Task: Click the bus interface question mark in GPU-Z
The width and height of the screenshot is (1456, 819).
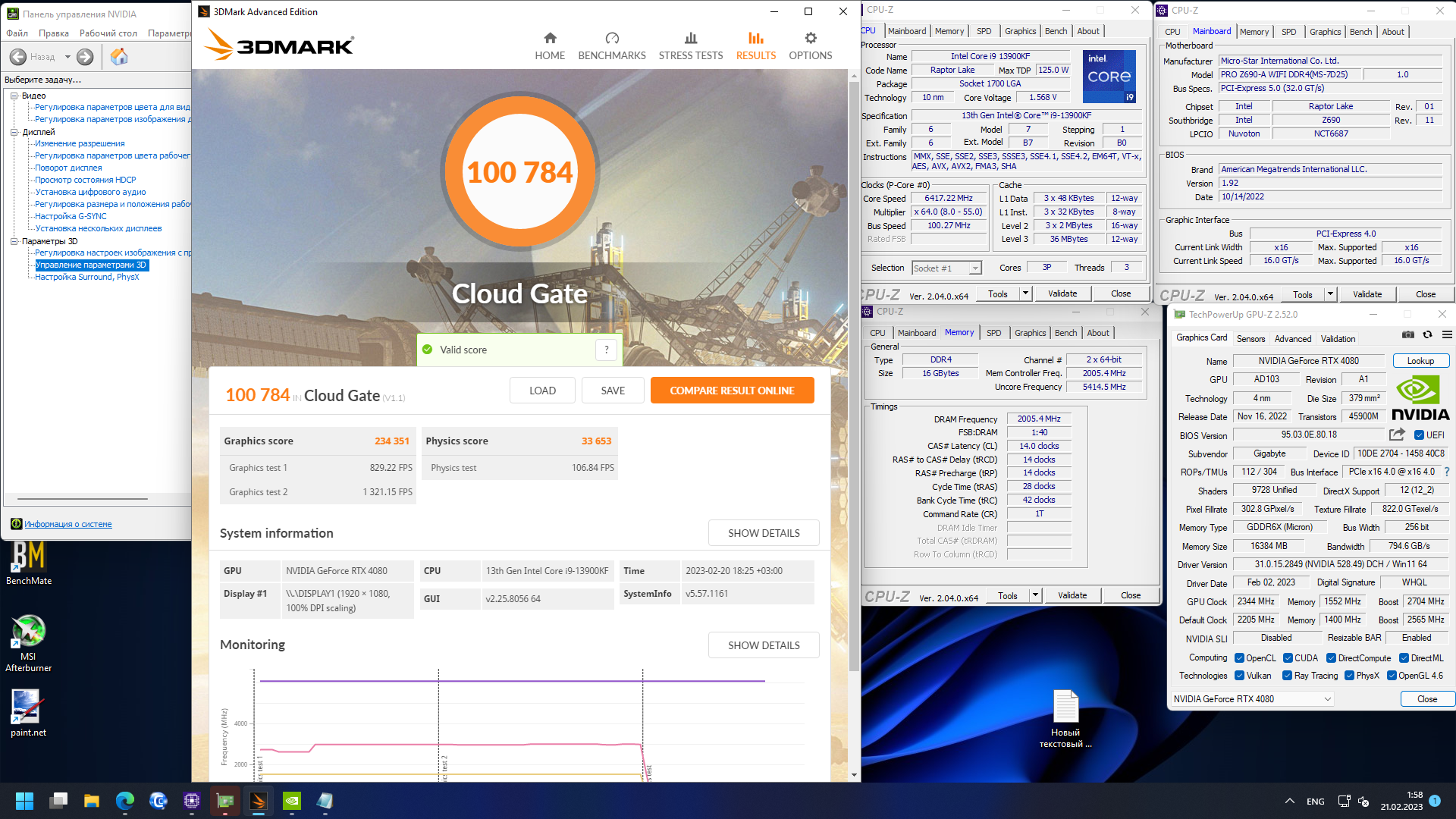Action: coord(1447,472)
